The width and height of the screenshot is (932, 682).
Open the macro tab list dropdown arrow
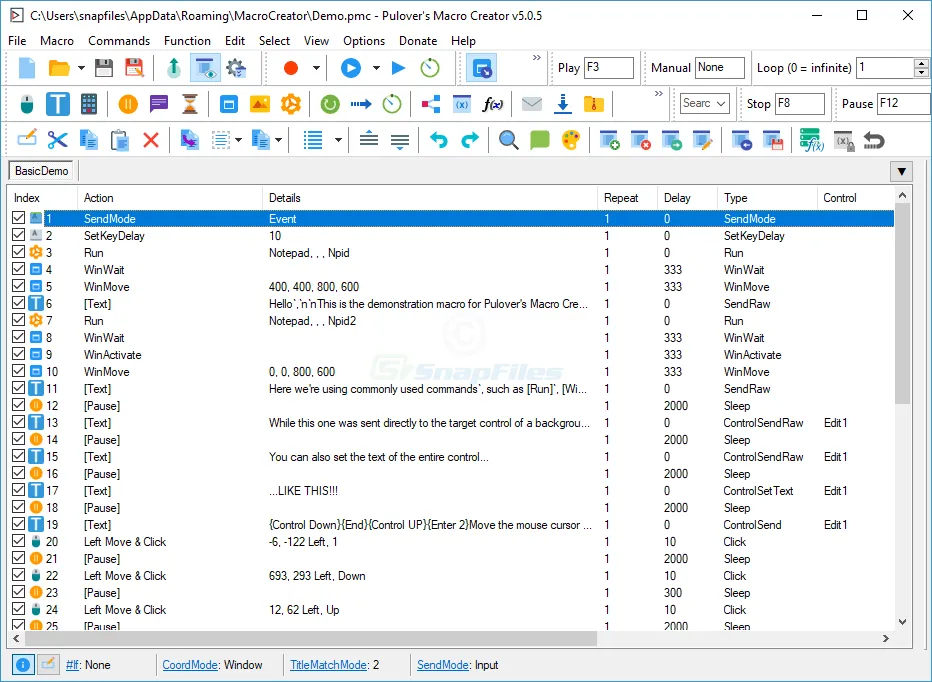[902, 171]
